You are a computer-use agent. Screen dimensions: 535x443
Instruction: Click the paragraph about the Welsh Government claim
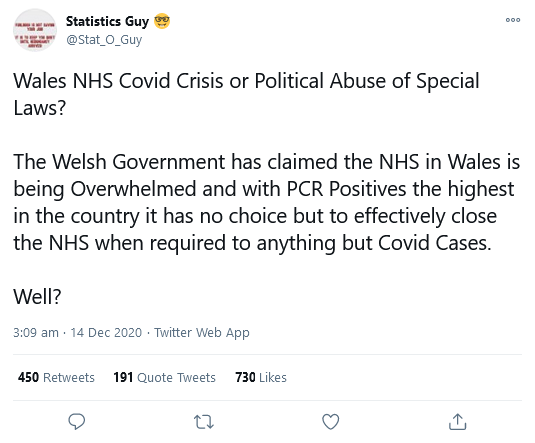tap(267, 202)
